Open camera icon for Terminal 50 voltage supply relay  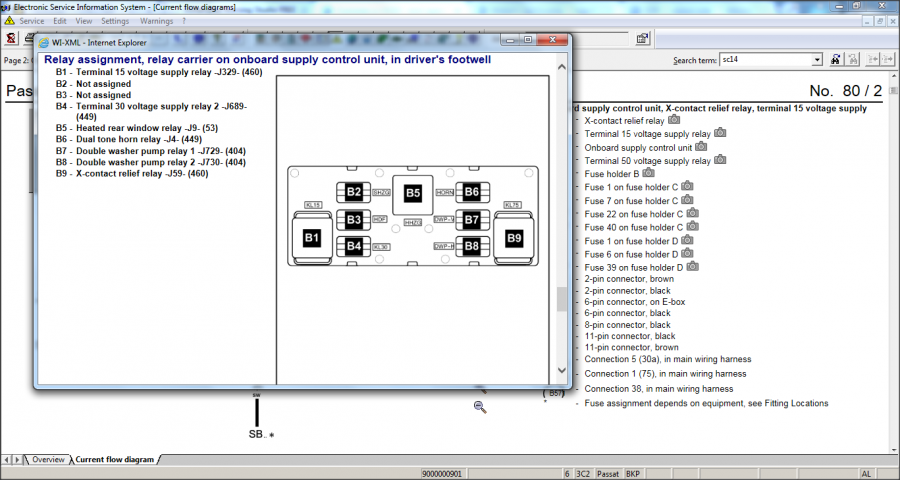coord(720,160)
